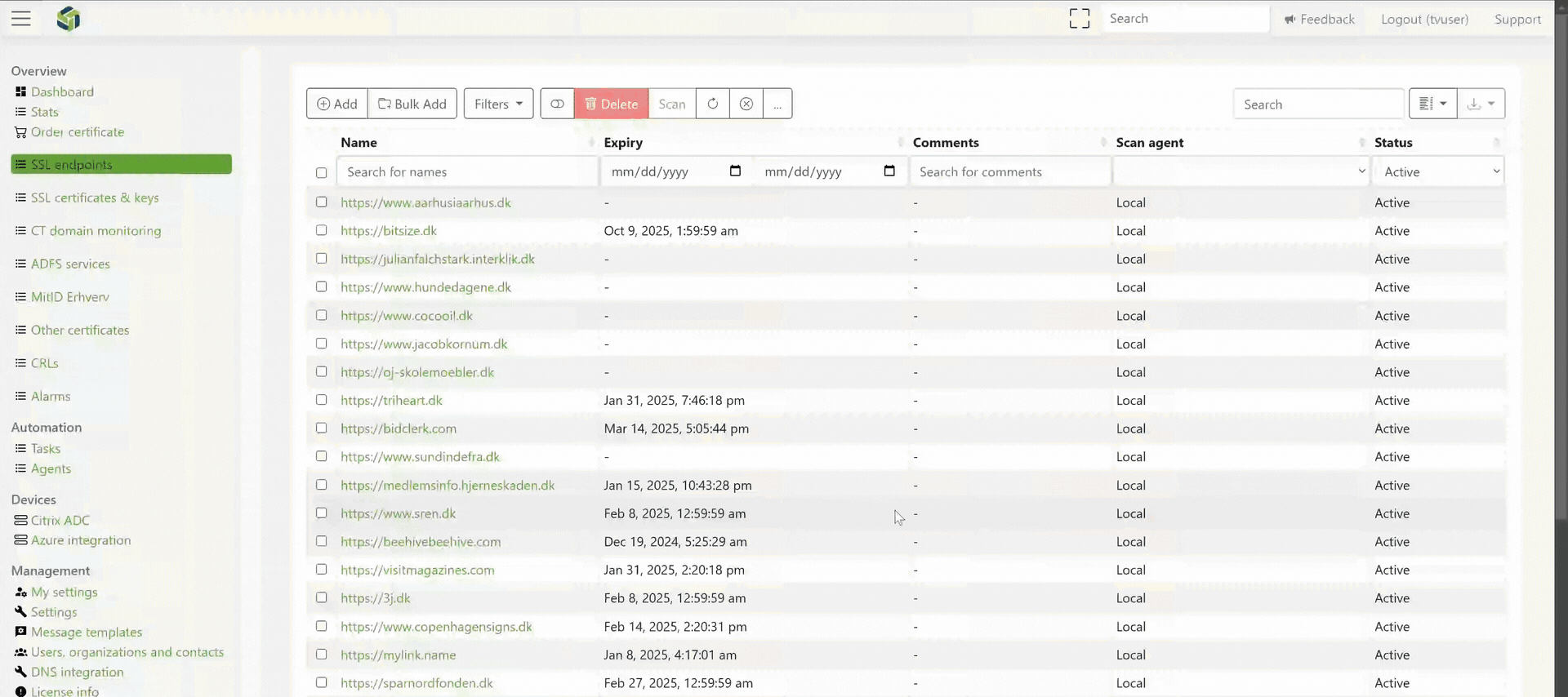
Task: Open the more actions ellipsis button
Action: click(x=777, y=104)
